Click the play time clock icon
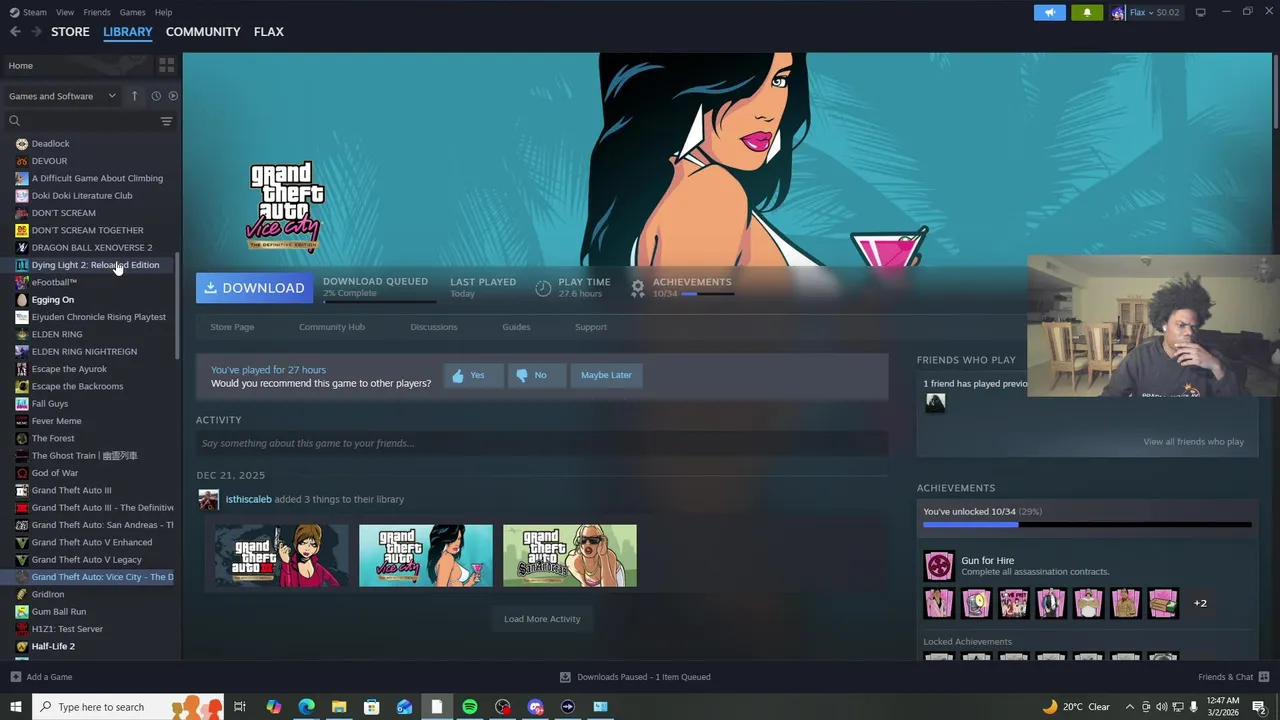1280x720 pixels. (x=543, y=288)
